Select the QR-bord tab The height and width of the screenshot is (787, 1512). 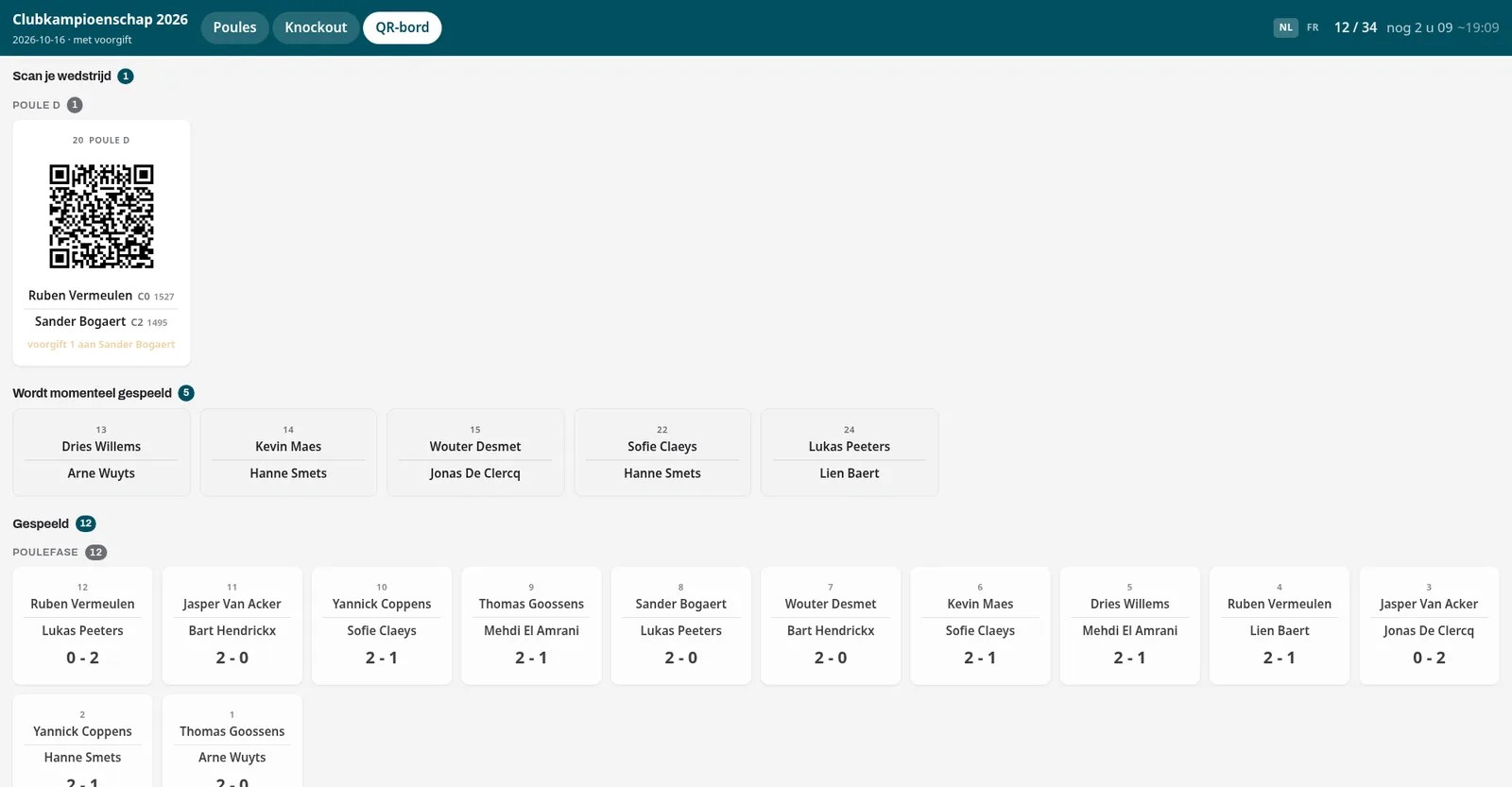402,27
